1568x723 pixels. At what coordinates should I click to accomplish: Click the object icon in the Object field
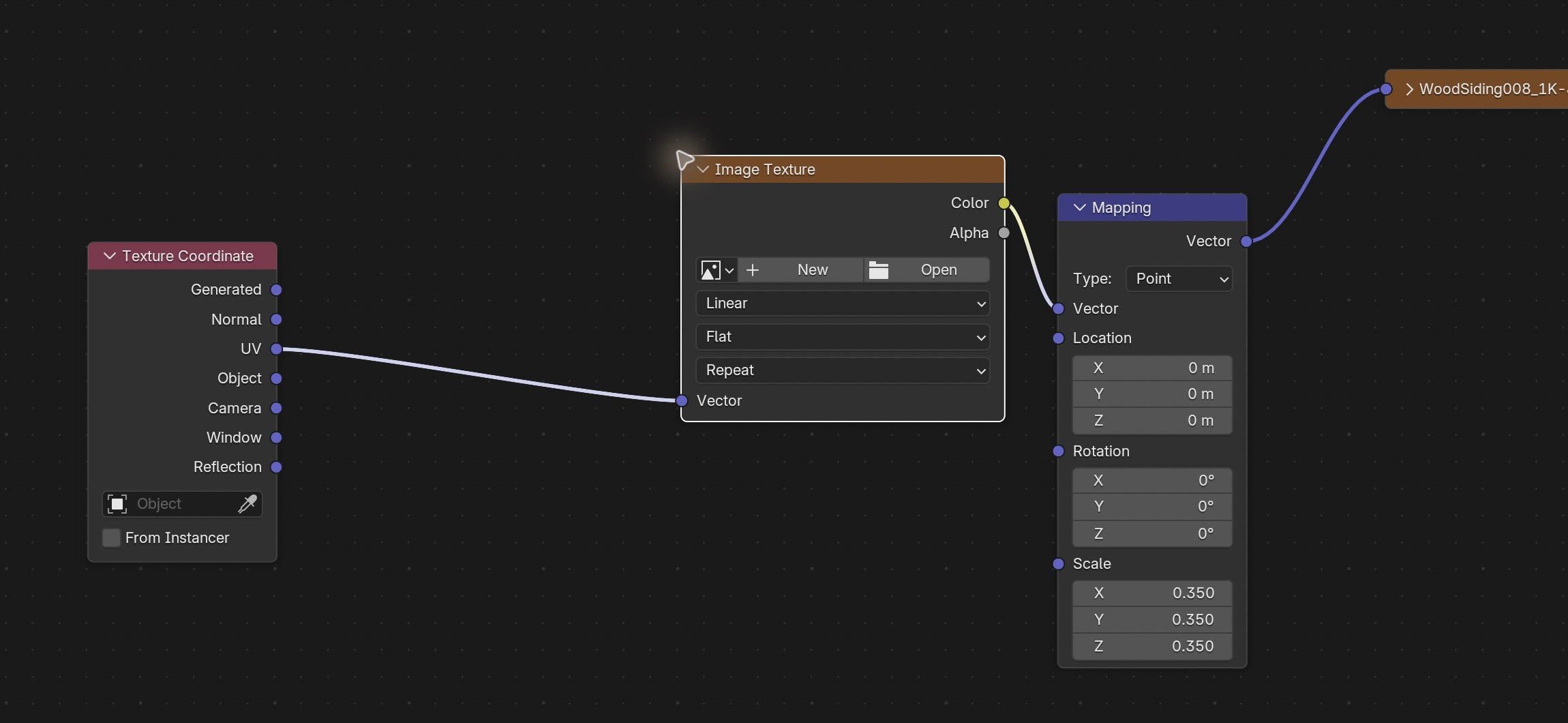(x=117, y=504)
